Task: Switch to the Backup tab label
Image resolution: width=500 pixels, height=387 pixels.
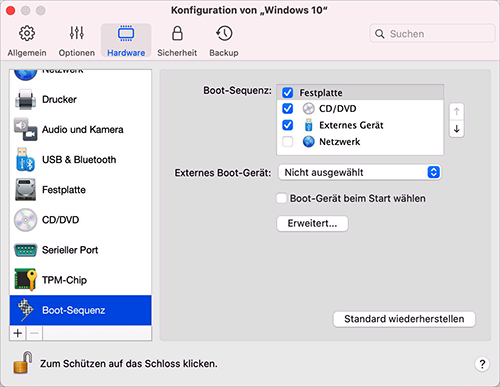Action: point(224,53)
